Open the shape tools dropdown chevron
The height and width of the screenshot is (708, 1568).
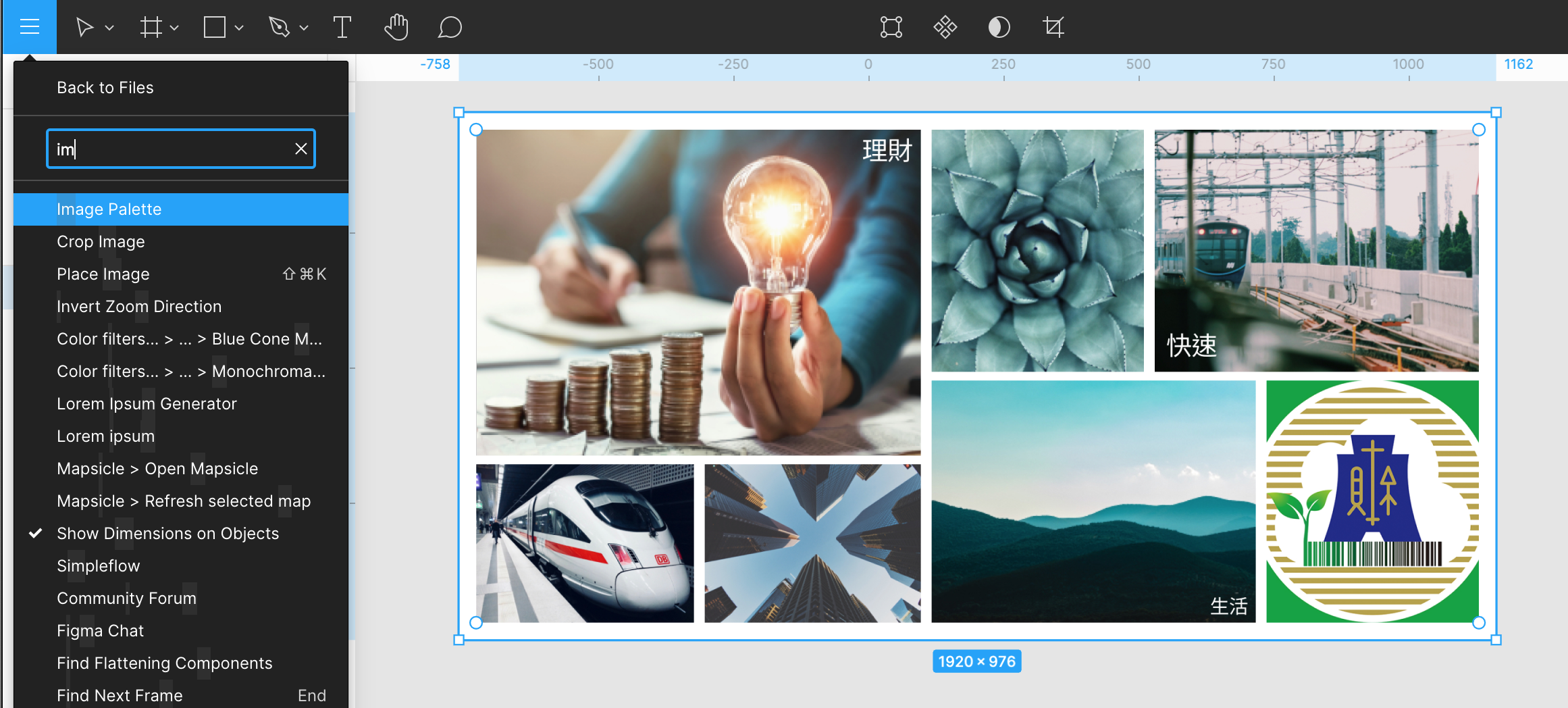(239, 28)
